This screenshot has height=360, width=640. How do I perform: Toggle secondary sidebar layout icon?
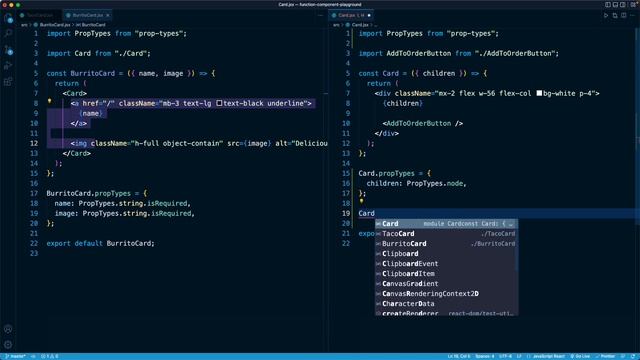tap(622, 4)
